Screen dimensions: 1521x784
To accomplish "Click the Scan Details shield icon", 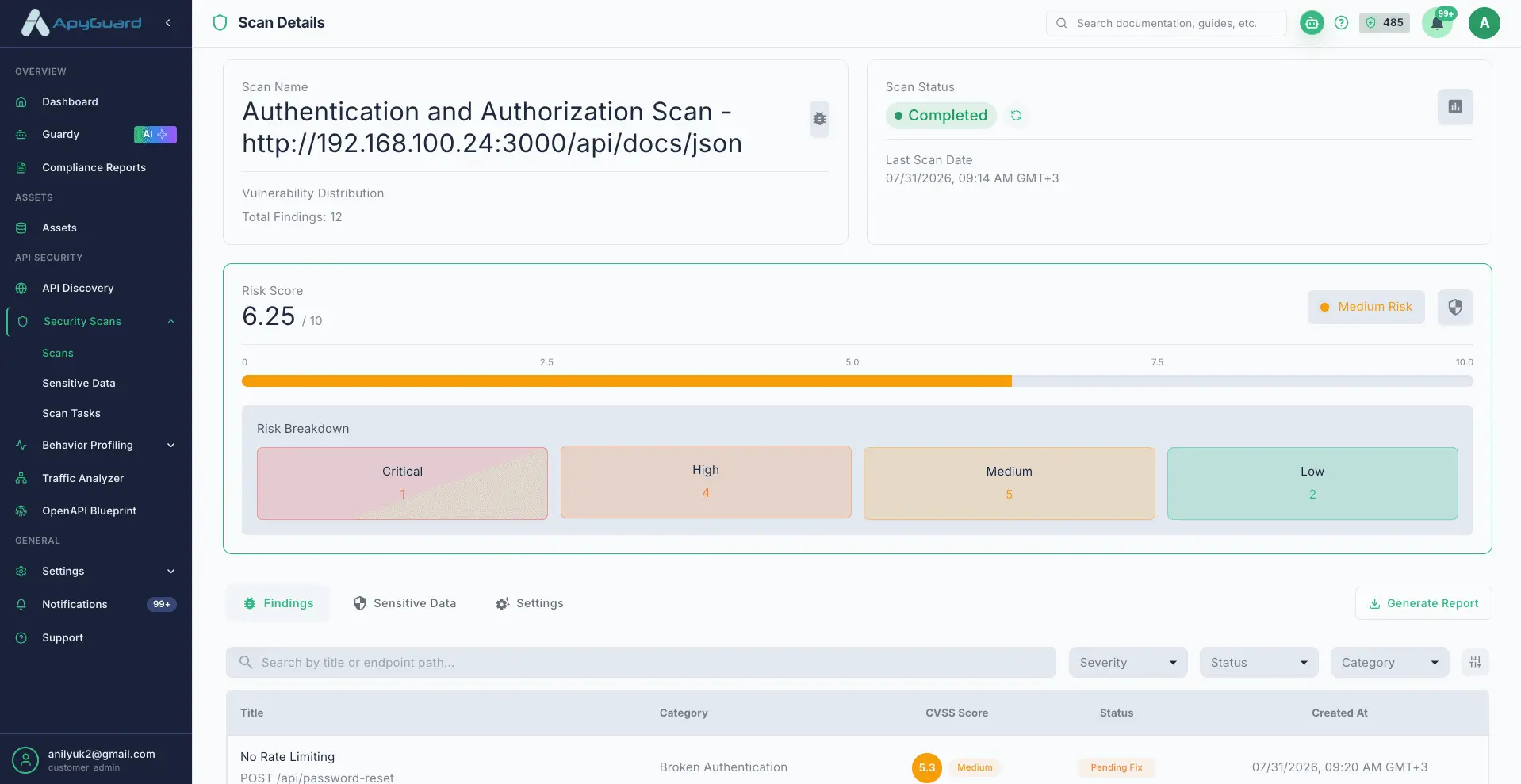I will click(x=220, y=23).
